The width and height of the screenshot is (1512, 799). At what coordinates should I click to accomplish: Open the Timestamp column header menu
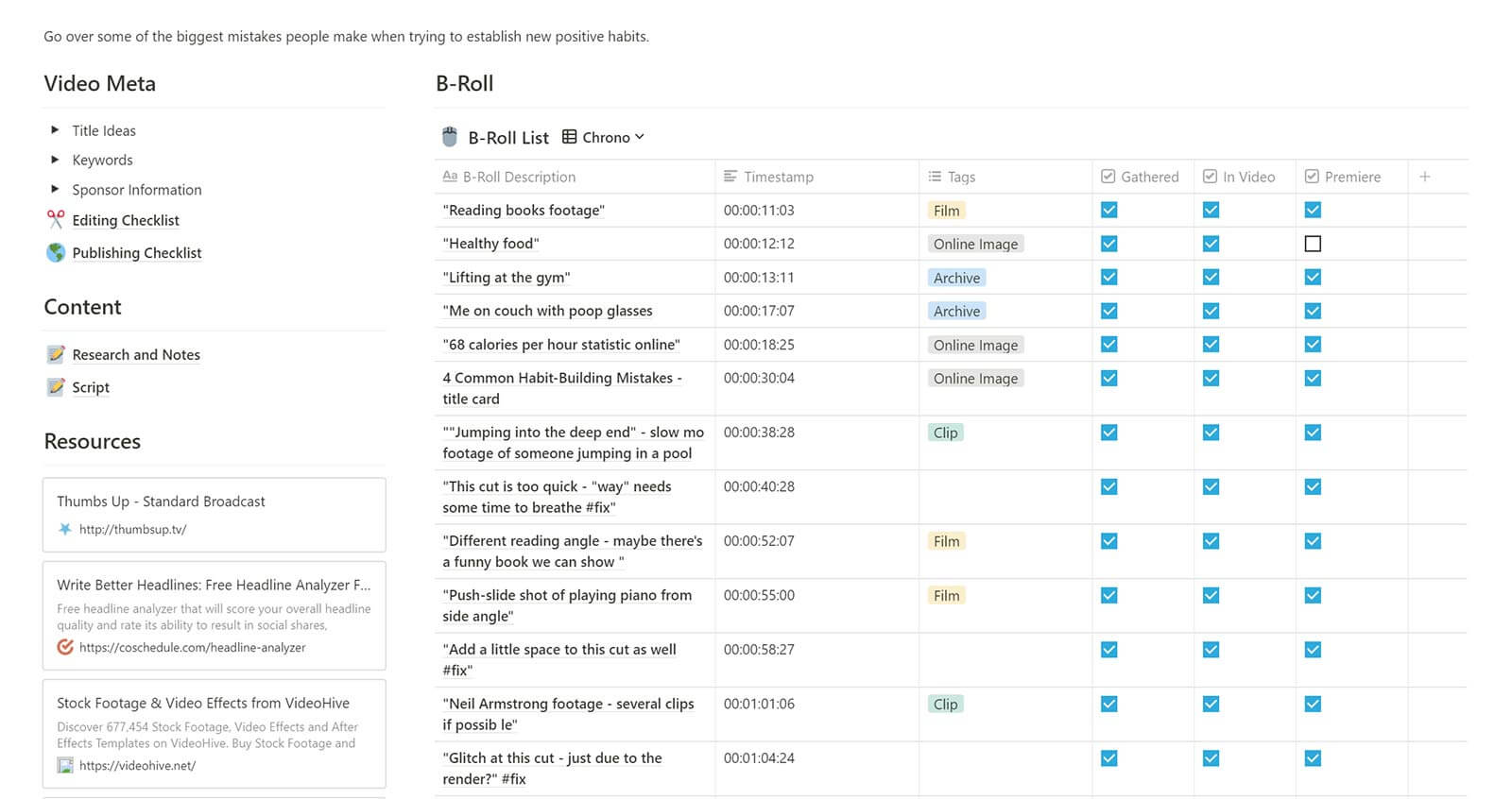817,177
